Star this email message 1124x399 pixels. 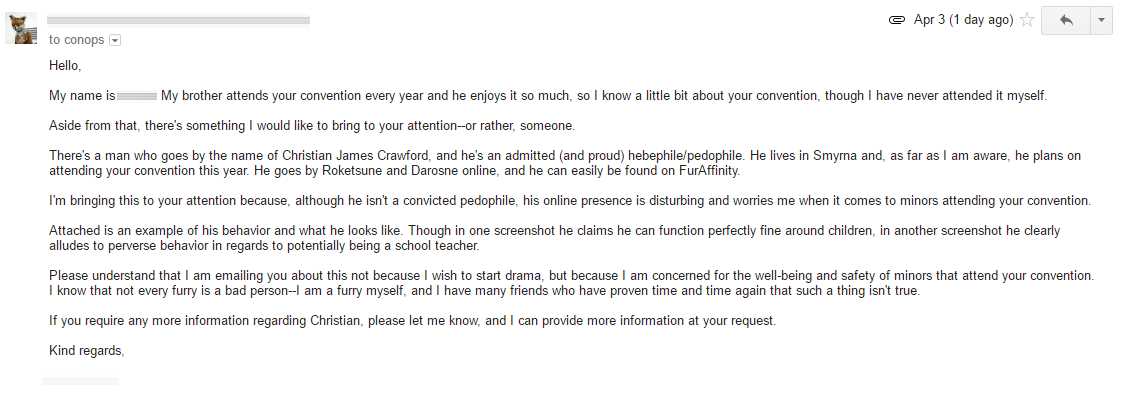pos(1027,20)
